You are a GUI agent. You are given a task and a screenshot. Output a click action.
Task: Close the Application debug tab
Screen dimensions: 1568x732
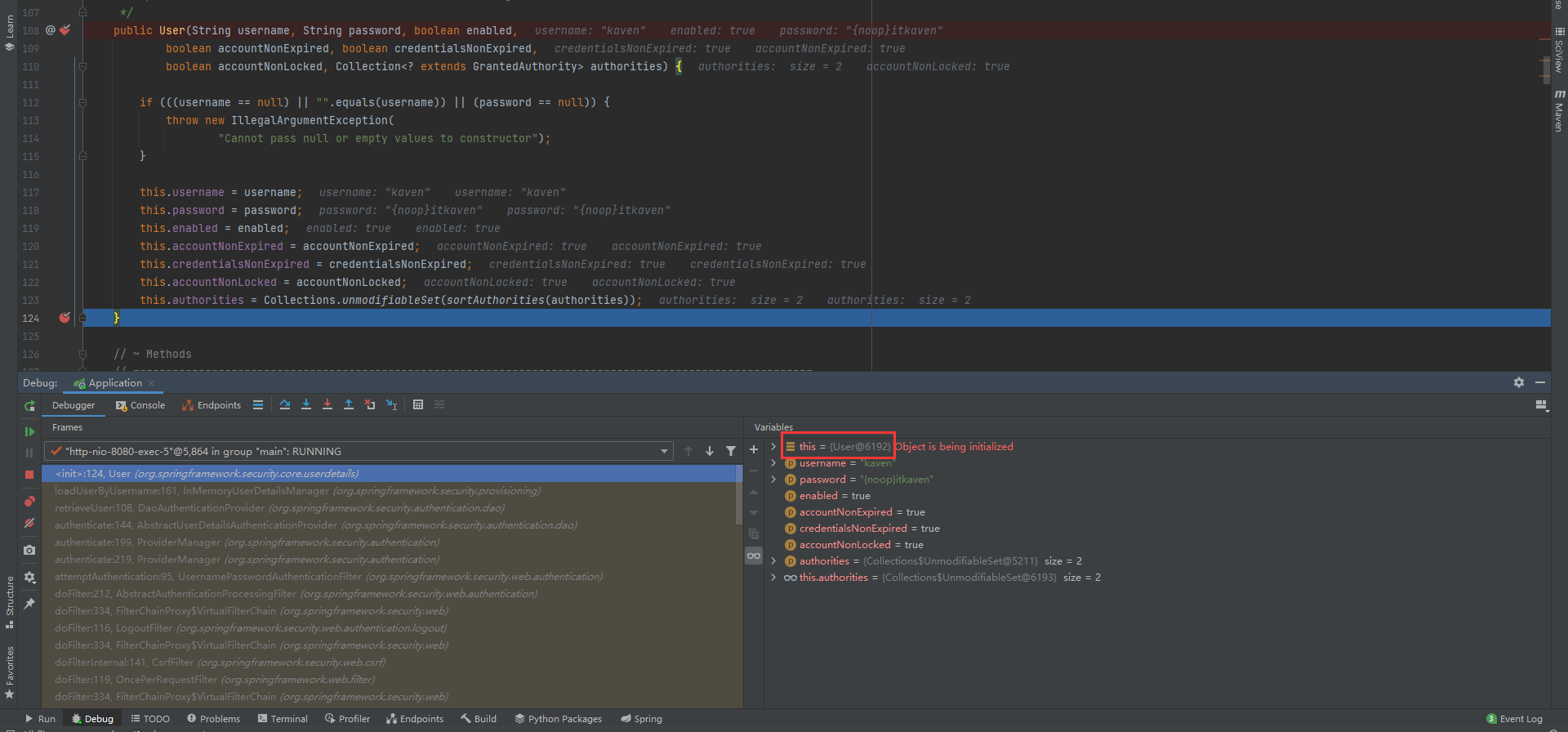152,383
